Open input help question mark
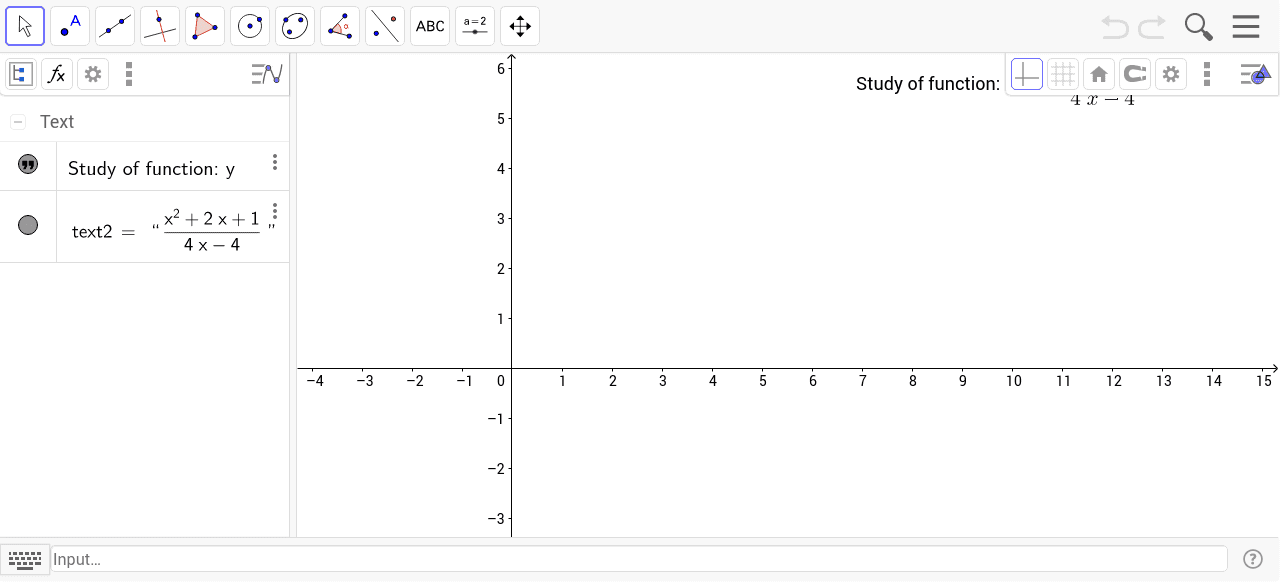This screenshot has width=1280, height=582. 1252,559
